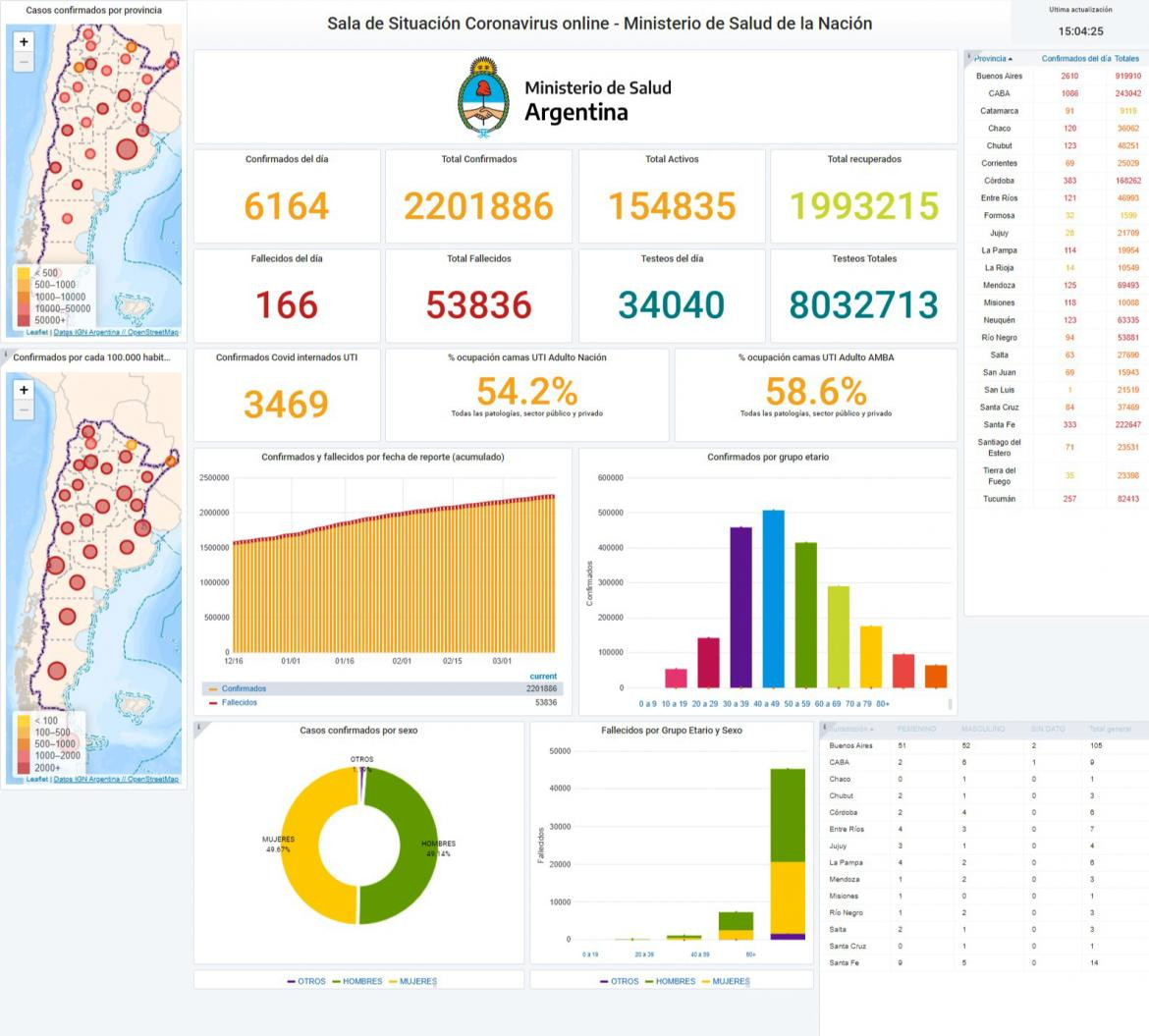Click the 'Tucumán' province cell

(999, 499)
